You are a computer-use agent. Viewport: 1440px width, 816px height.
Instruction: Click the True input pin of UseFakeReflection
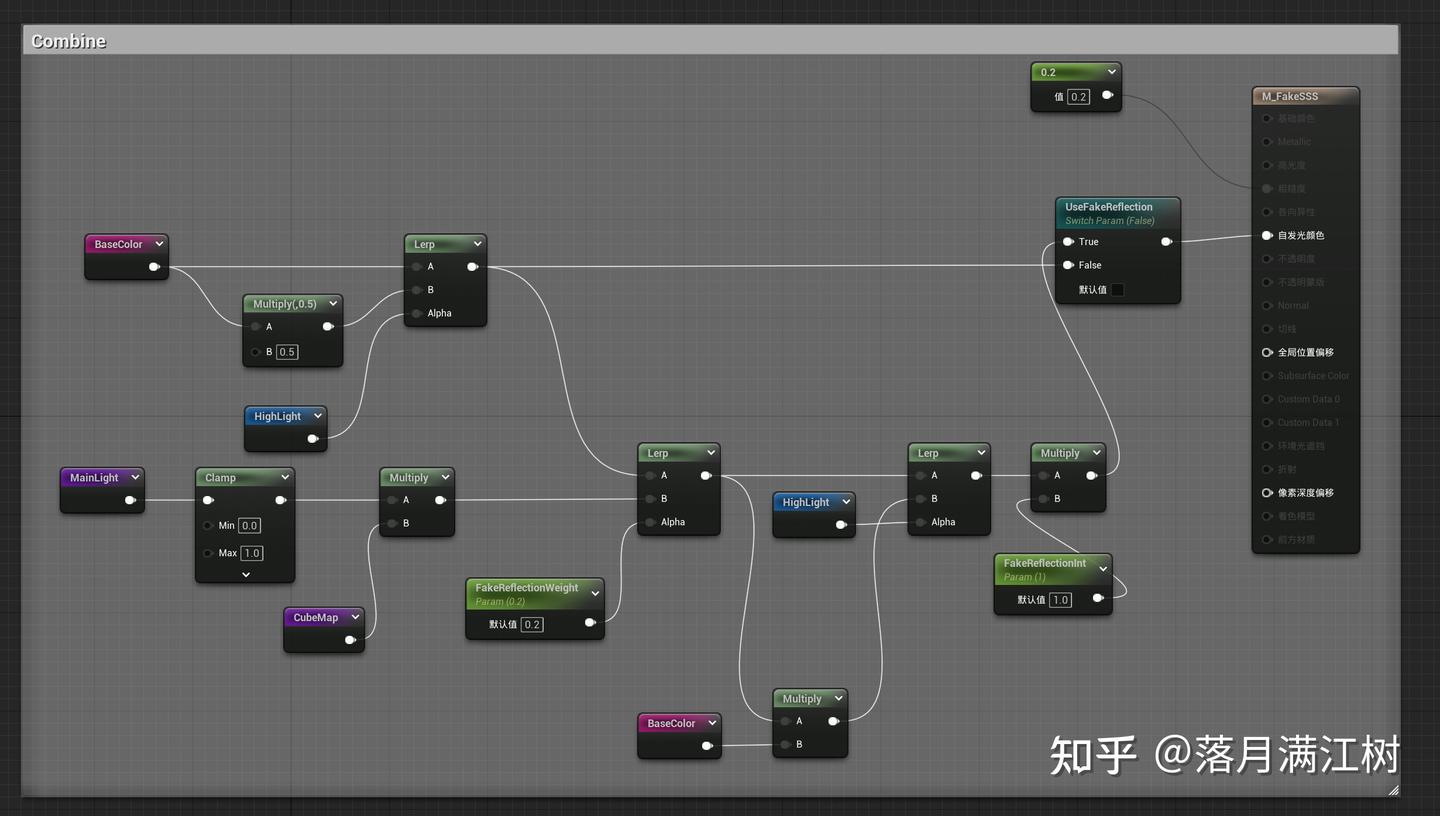[1068, 242]
